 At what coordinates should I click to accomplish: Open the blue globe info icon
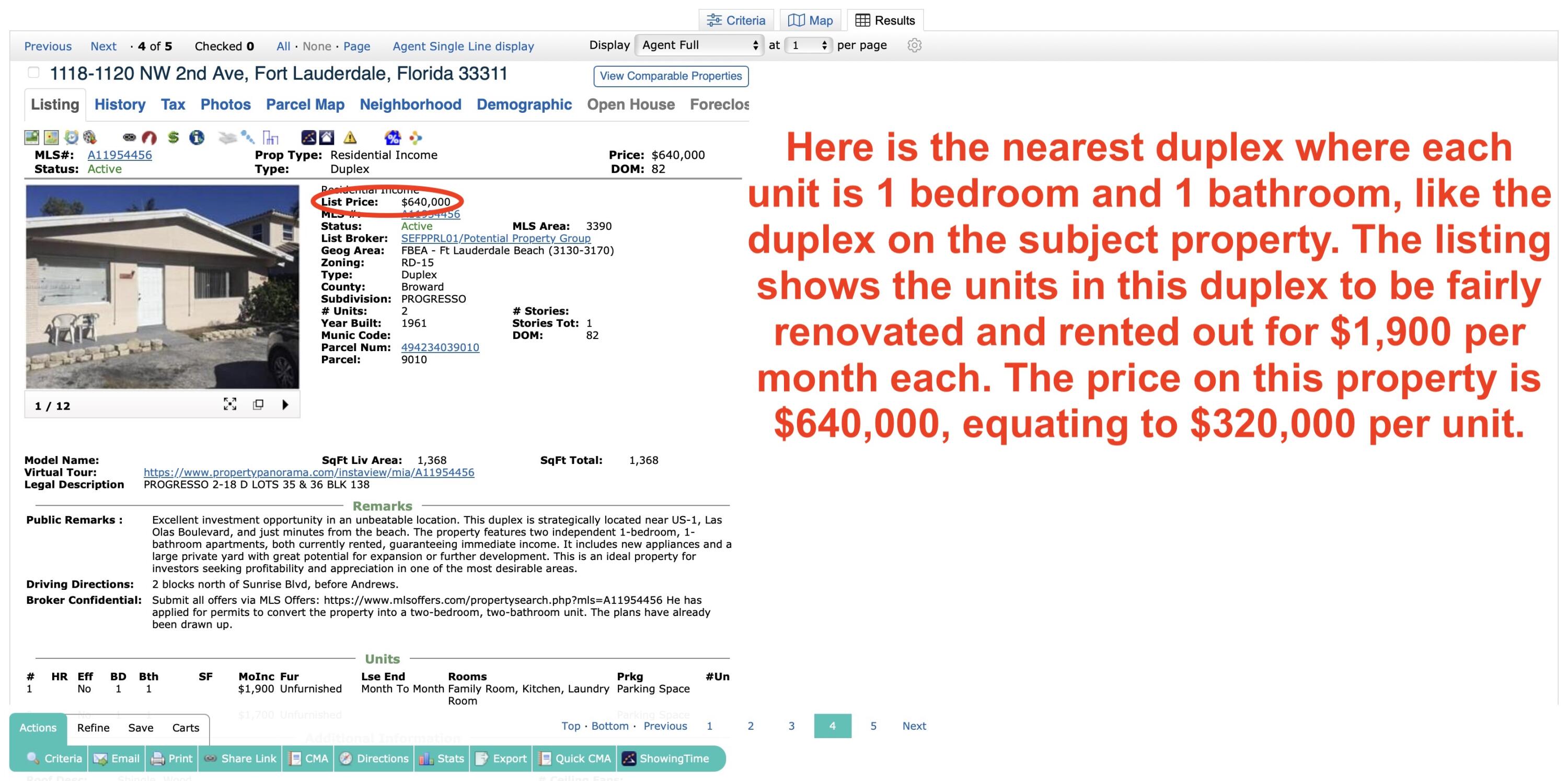[197, 137]
